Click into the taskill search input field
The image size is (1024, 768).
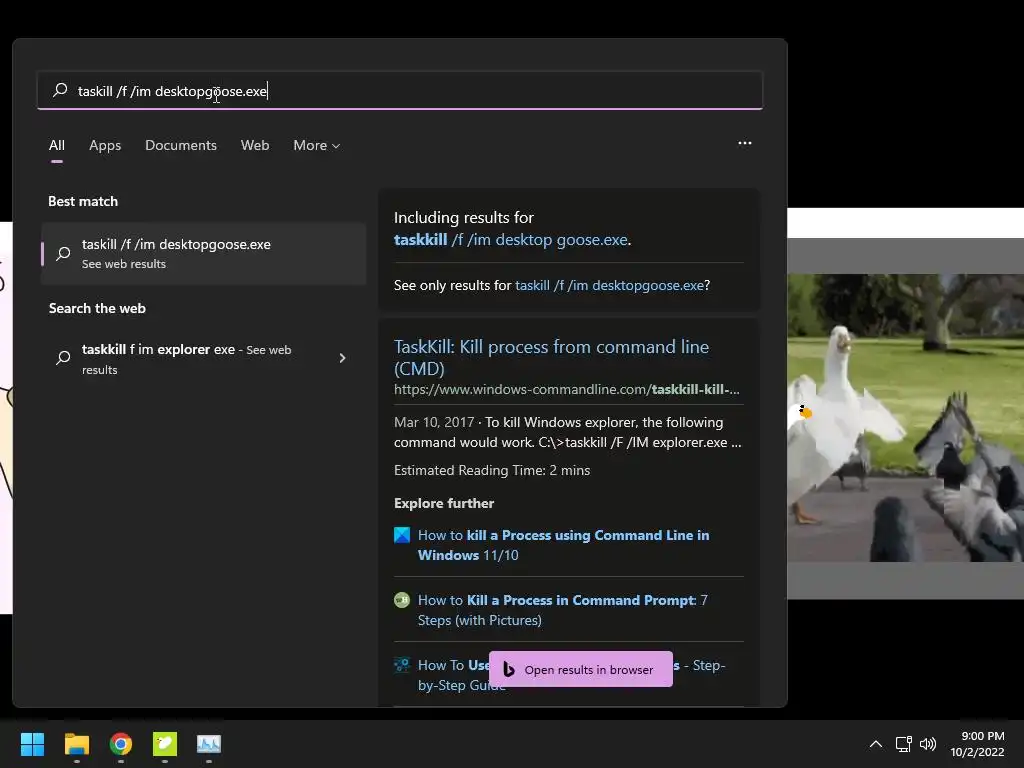point(400,91)
